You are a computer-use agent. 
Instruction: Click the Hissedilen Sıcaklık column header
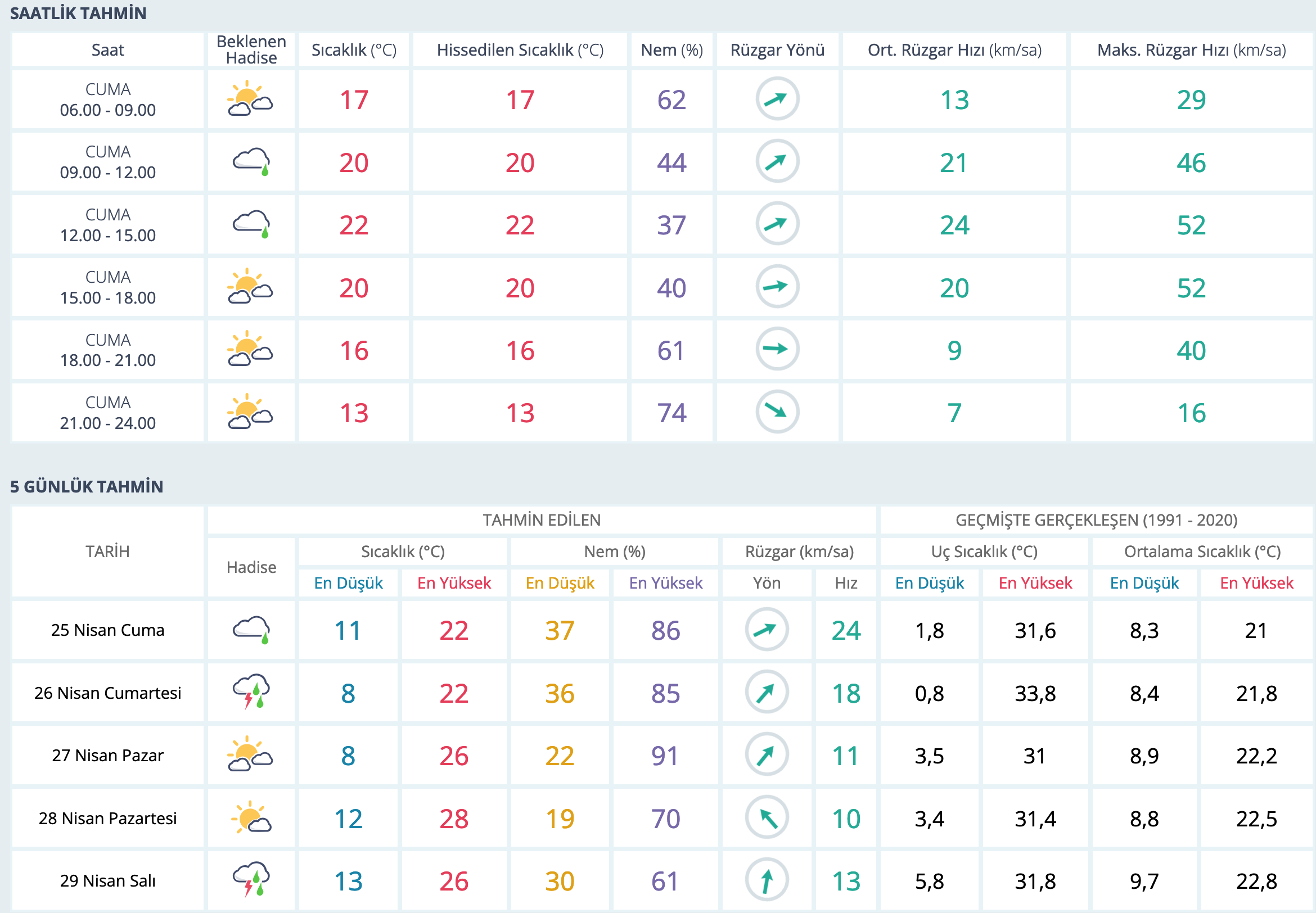coord(520,51)
